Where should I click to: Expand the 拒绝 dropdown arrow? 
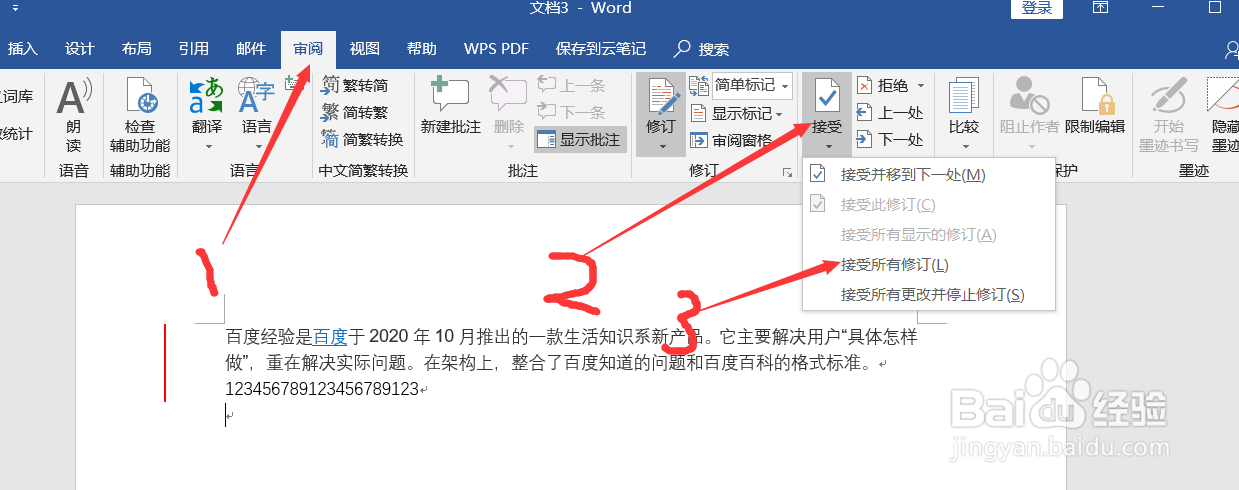[921, 86]
